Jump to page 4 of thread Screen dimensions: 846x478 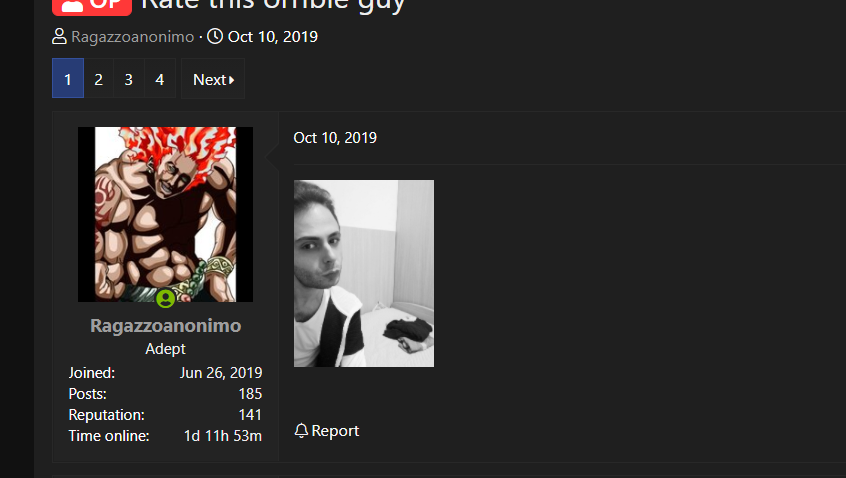tap(160, 79)
